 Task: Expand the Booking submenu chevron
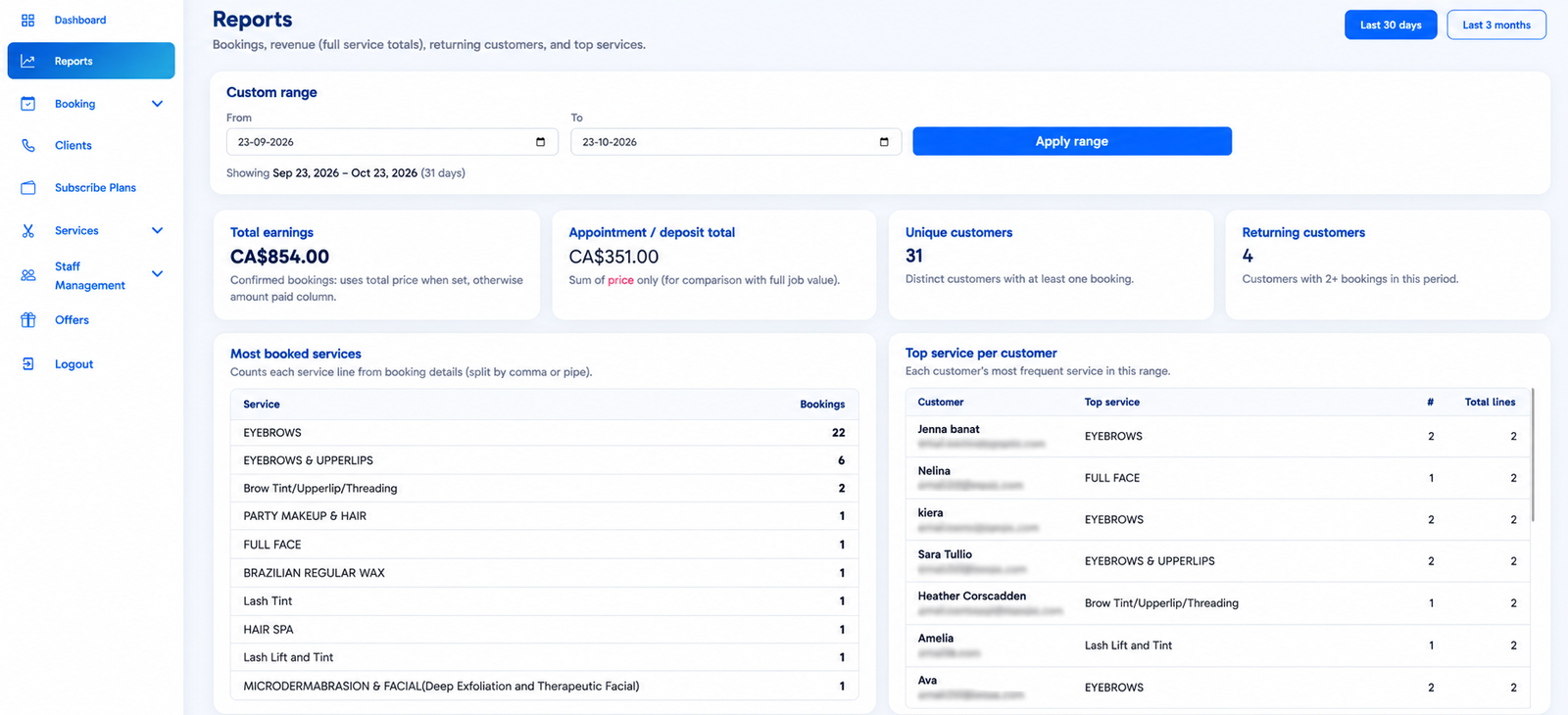[158, 104]
